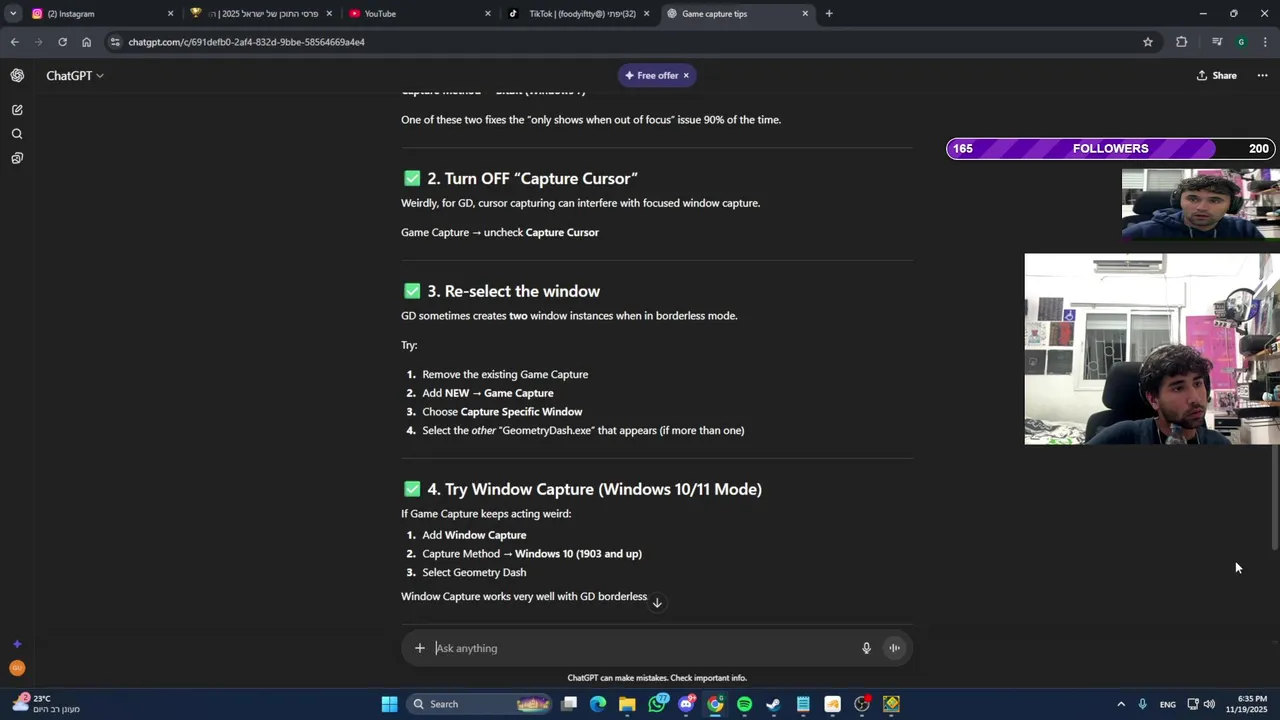
Task: Open the weather widget showing 23°C
Action: 46,704
